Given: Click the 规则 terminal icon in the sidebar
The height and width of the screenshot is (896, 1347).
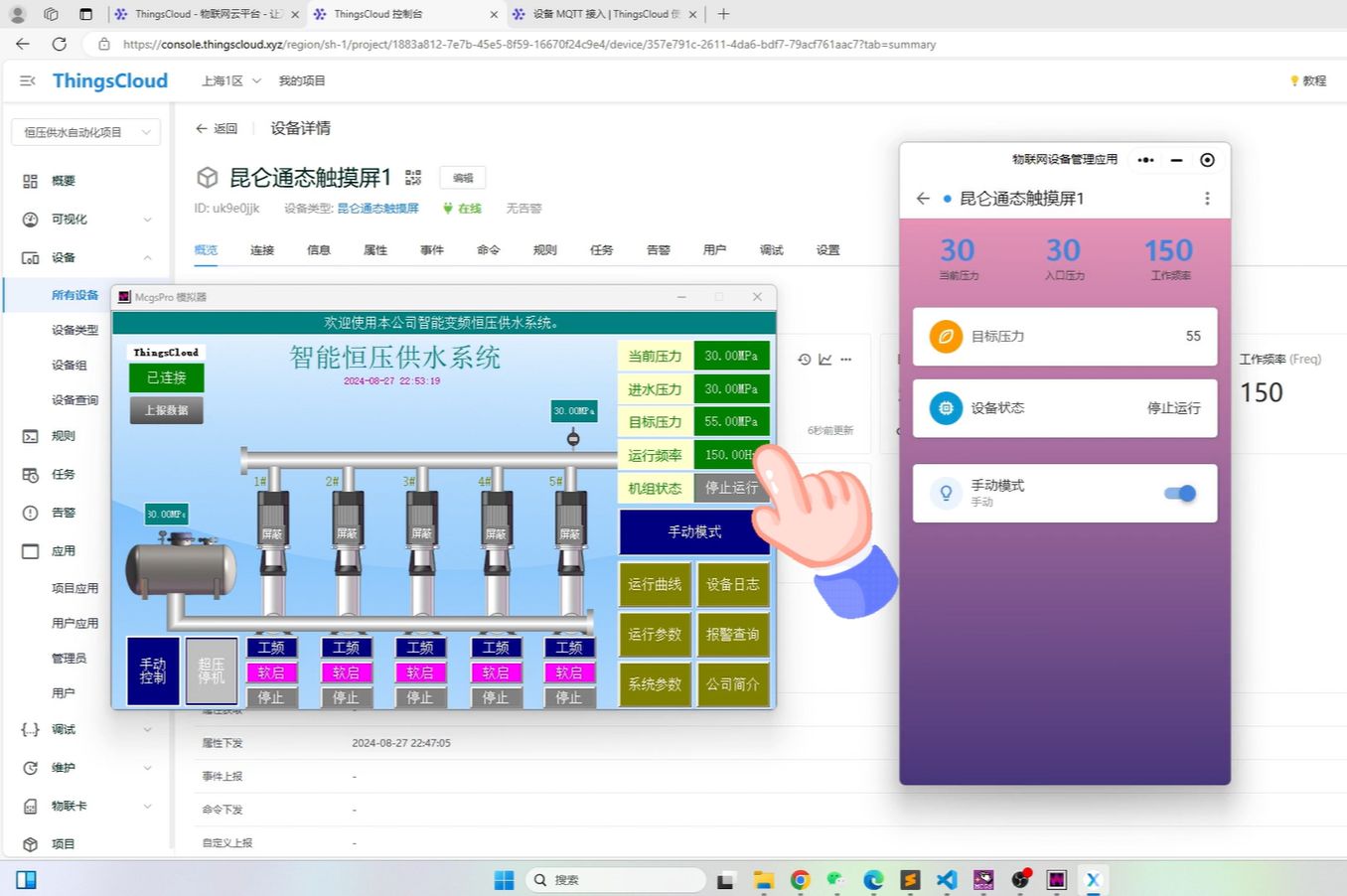Looking at the screenshot, I should [30, 436].
